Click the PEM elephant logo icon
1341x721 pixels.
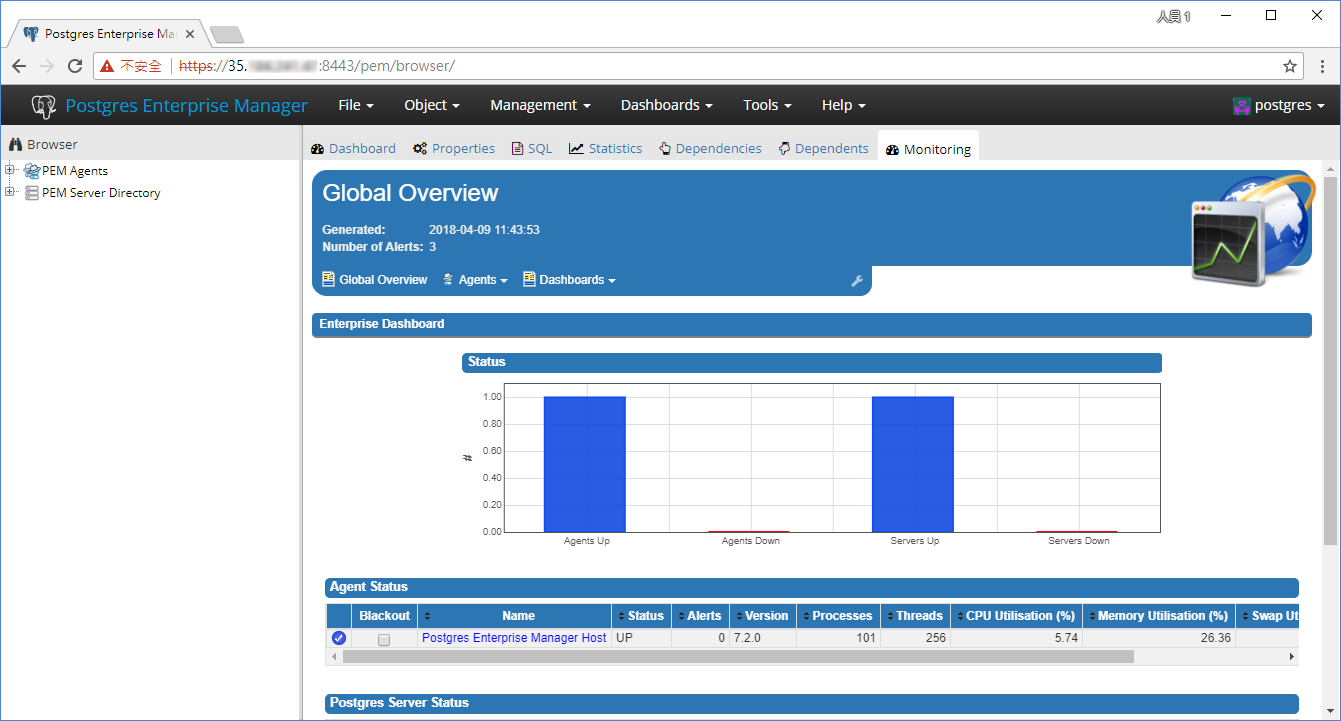(43, 106)
